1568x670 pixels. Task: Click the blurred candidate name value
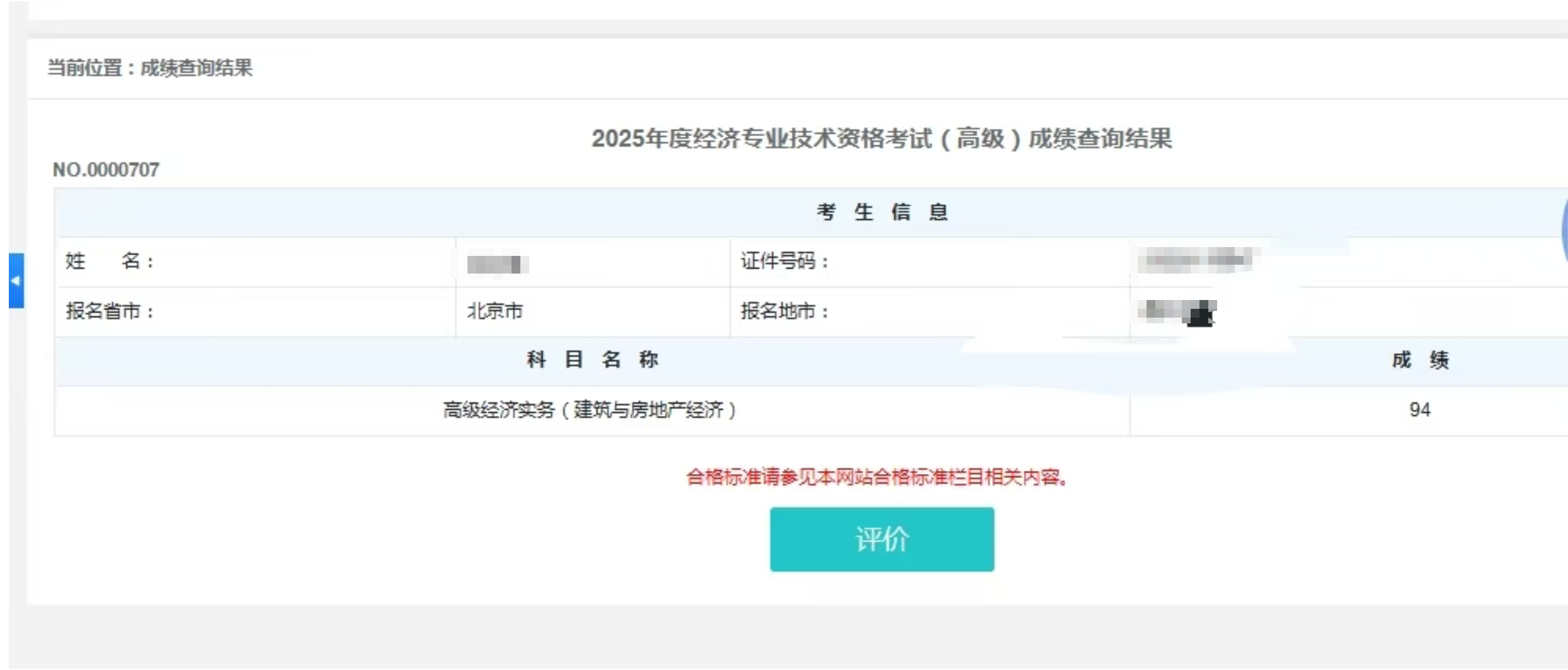497,264
